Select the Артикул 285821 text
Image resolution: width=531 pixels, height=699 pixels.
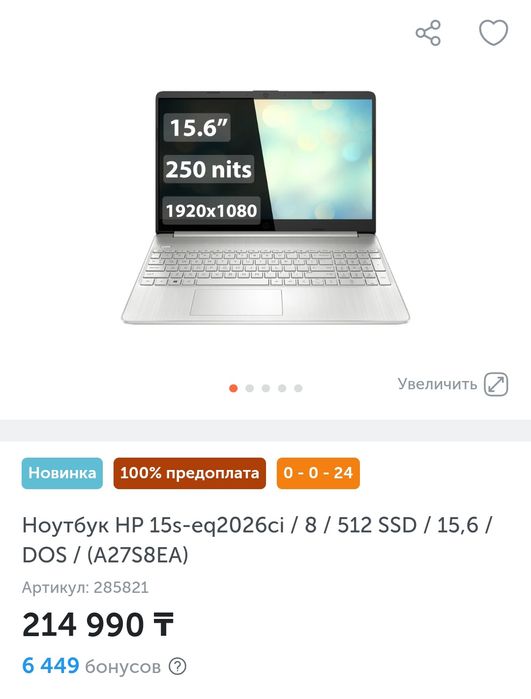85,588
